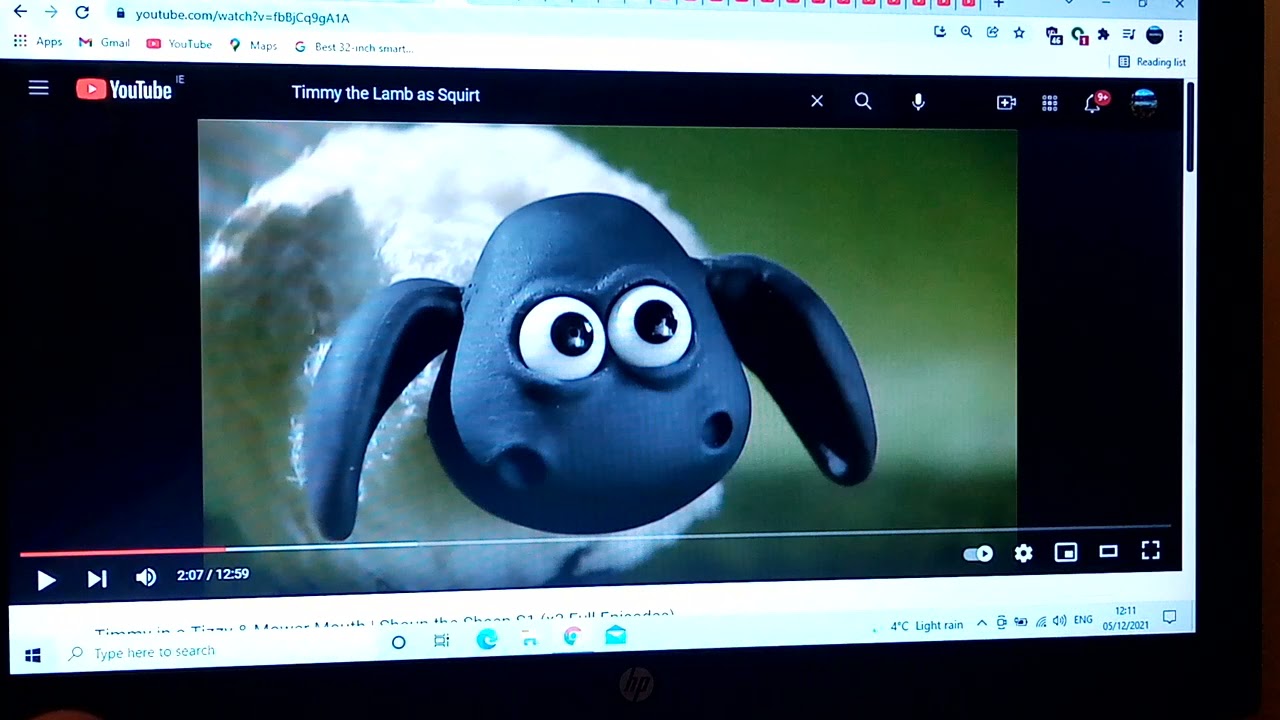Viewport: 1280px width, 720px height.
Task: Skip to the next video
Action: click(97, 579)
